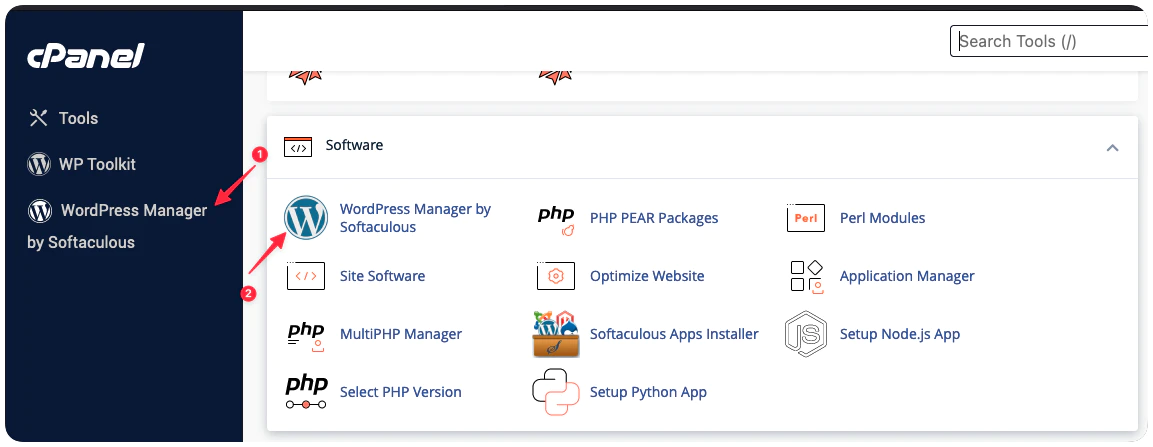
Task: Open WordPress Manager in the sidebar
Action: point(133,210)
